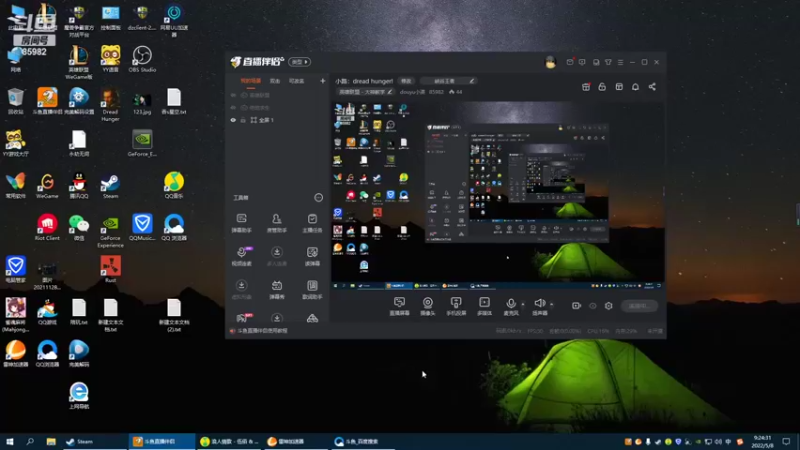The image size is (800, 450).
Task: Click the Windows Start button
Action: [10, 441]
